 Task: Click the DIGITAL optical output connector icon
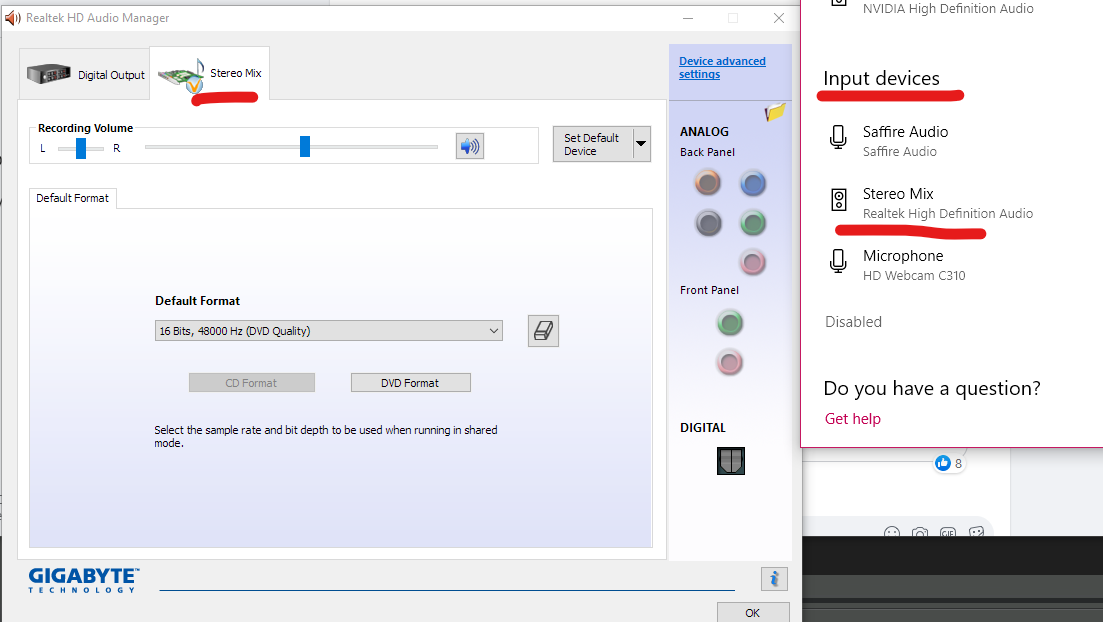(731, 461)
